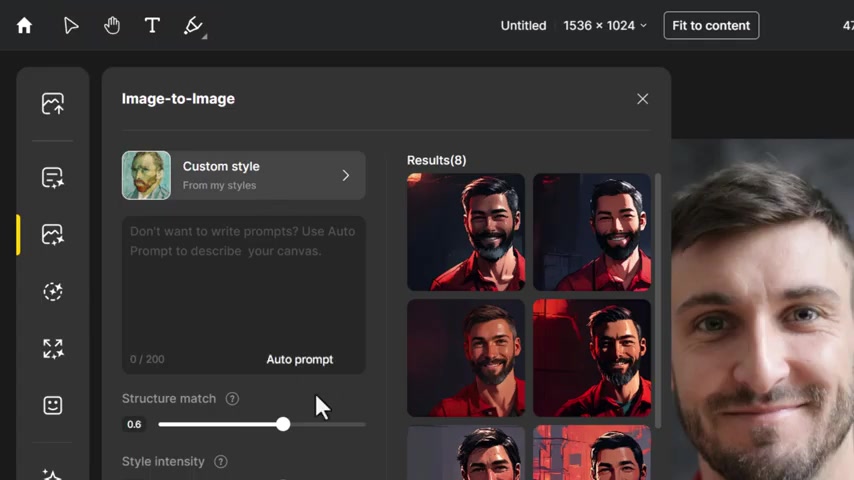Click the Auto prompt button
This screenshot has height=480, width=854.
tap(300, 360)
